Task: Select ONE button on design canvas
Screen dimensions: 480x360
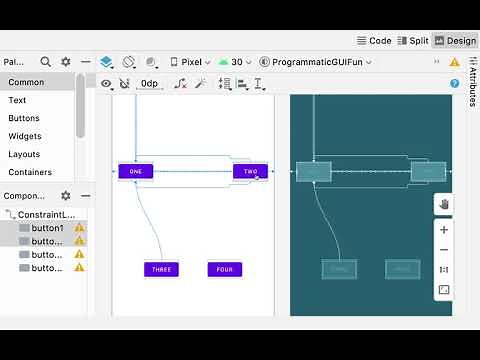Action: (x=136, y=171)
